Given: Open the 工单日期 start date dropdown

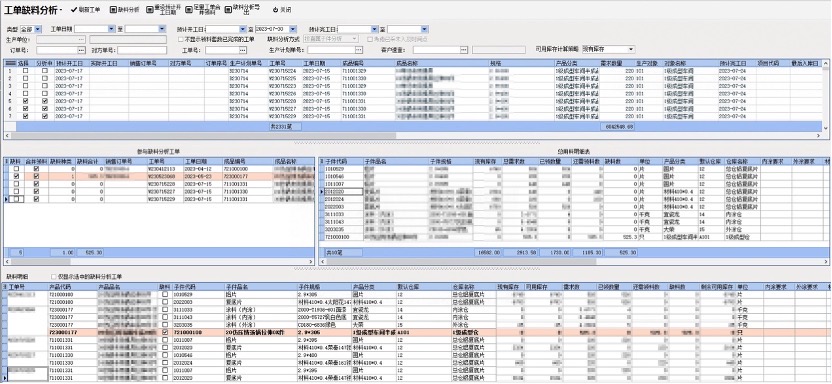Looking at the screenshot, I should [x=111, y=29].
